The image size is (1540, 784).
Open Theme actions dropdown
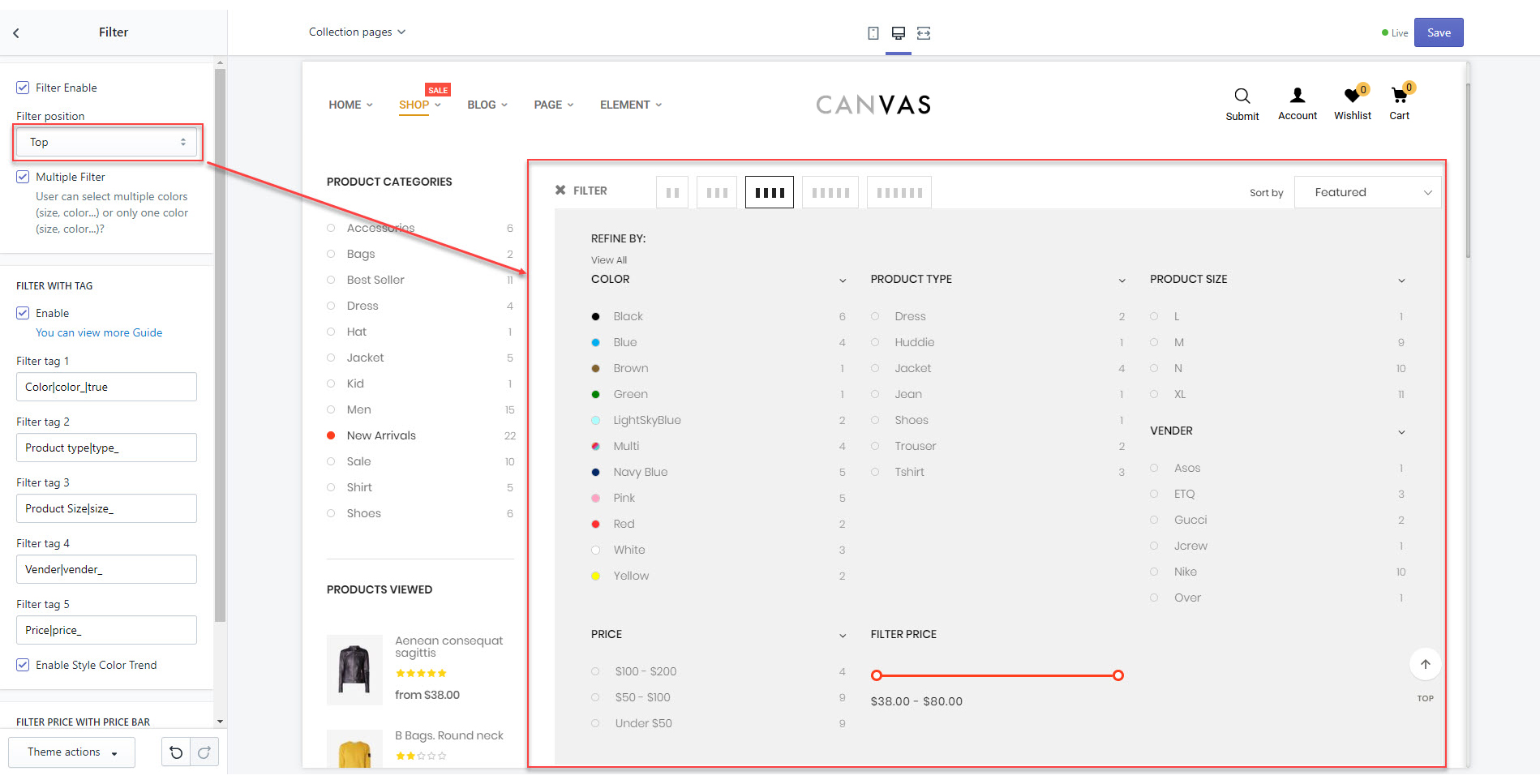click(x=72, y=752)
